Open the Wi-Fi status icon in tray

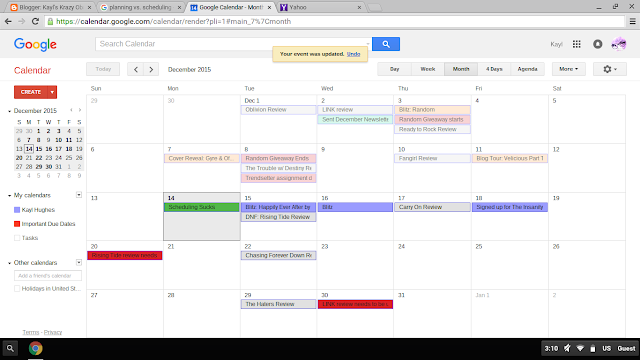(x=580, y=348)
